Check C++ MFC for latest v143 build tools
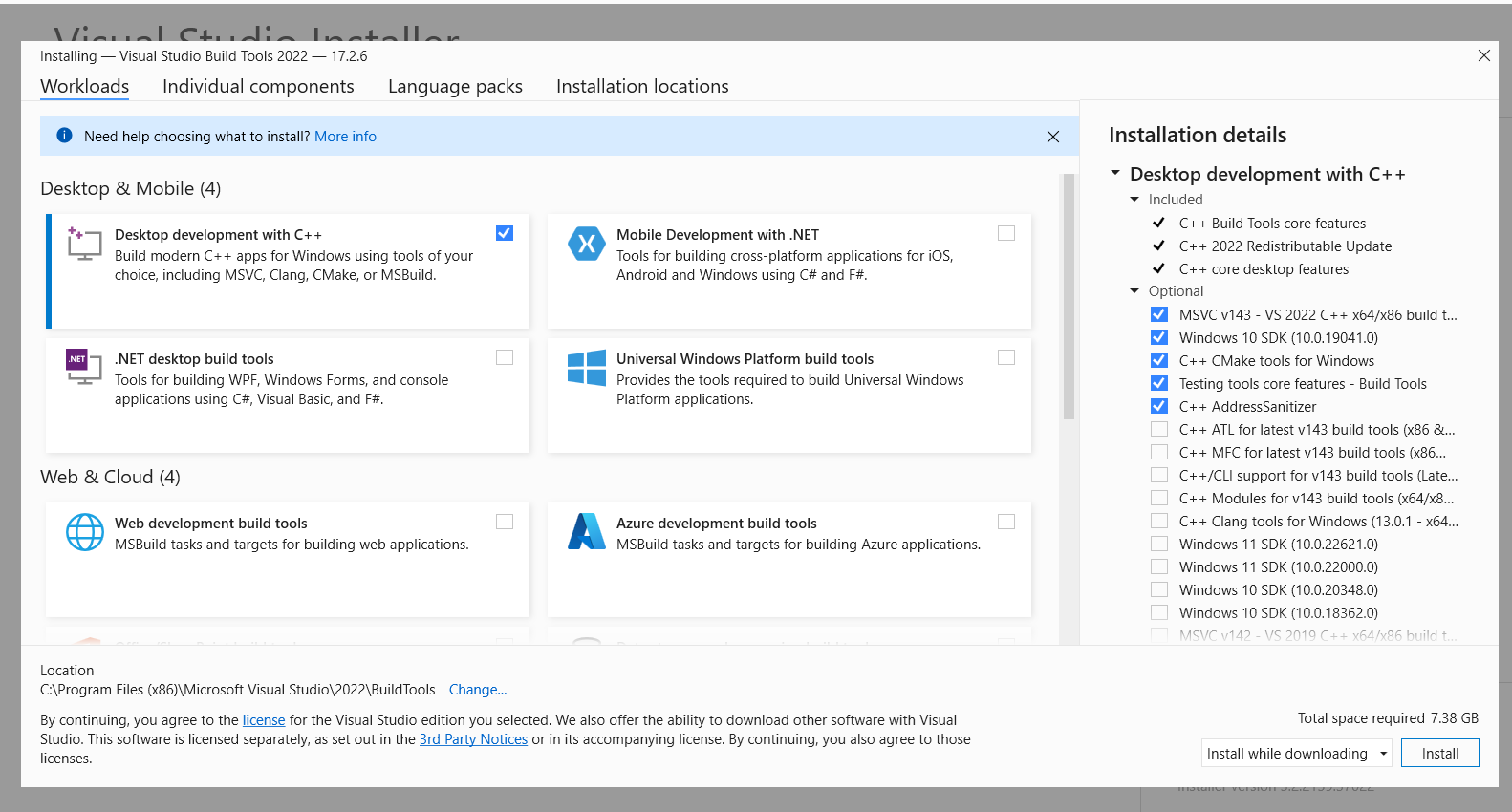This screenshot has height=812, width=1512. [x=1159, y=452]
